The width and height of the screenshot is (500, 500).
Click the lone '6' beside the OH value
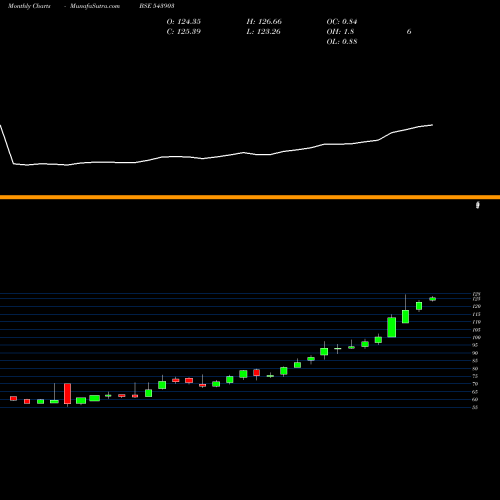409,32
